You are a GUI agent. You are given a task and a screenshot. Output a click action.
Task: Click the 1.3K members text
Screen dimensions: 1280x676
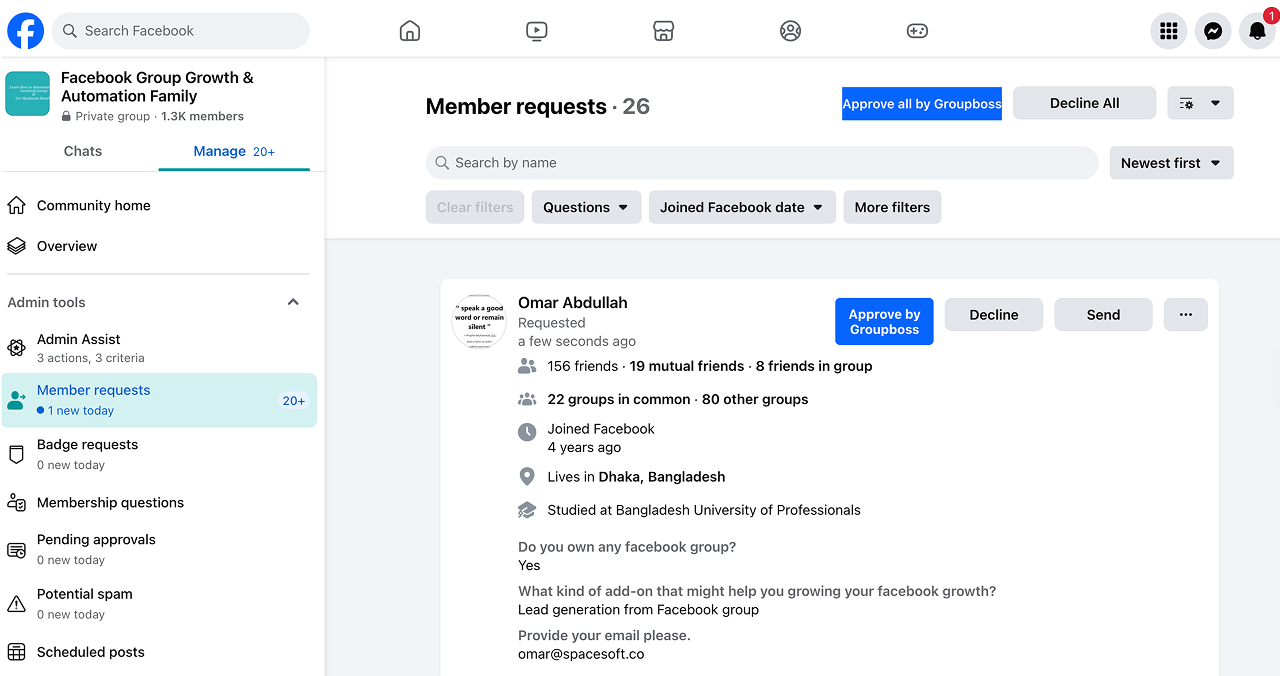pos(202,116)
